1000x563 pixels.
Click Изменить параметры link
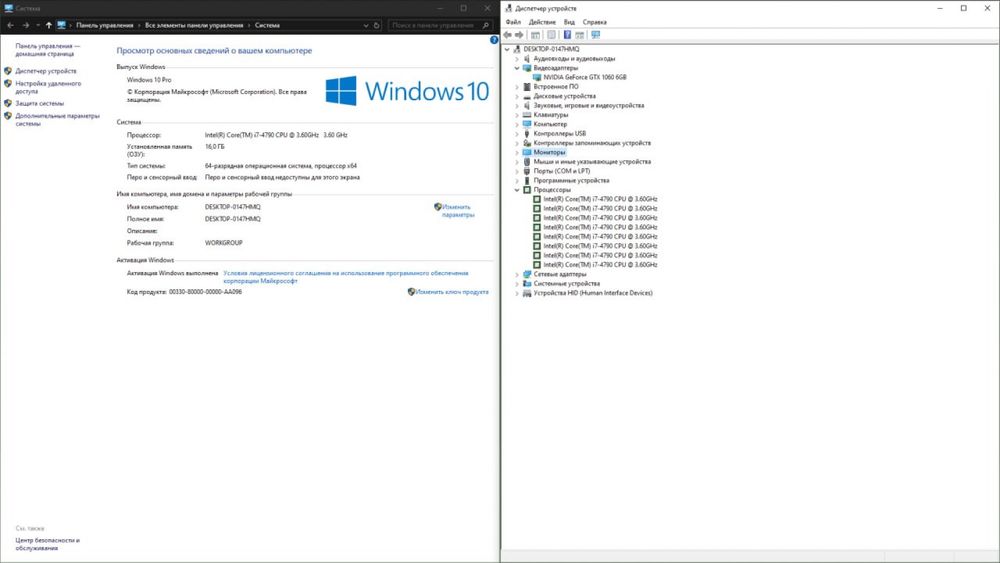(458, 211)
